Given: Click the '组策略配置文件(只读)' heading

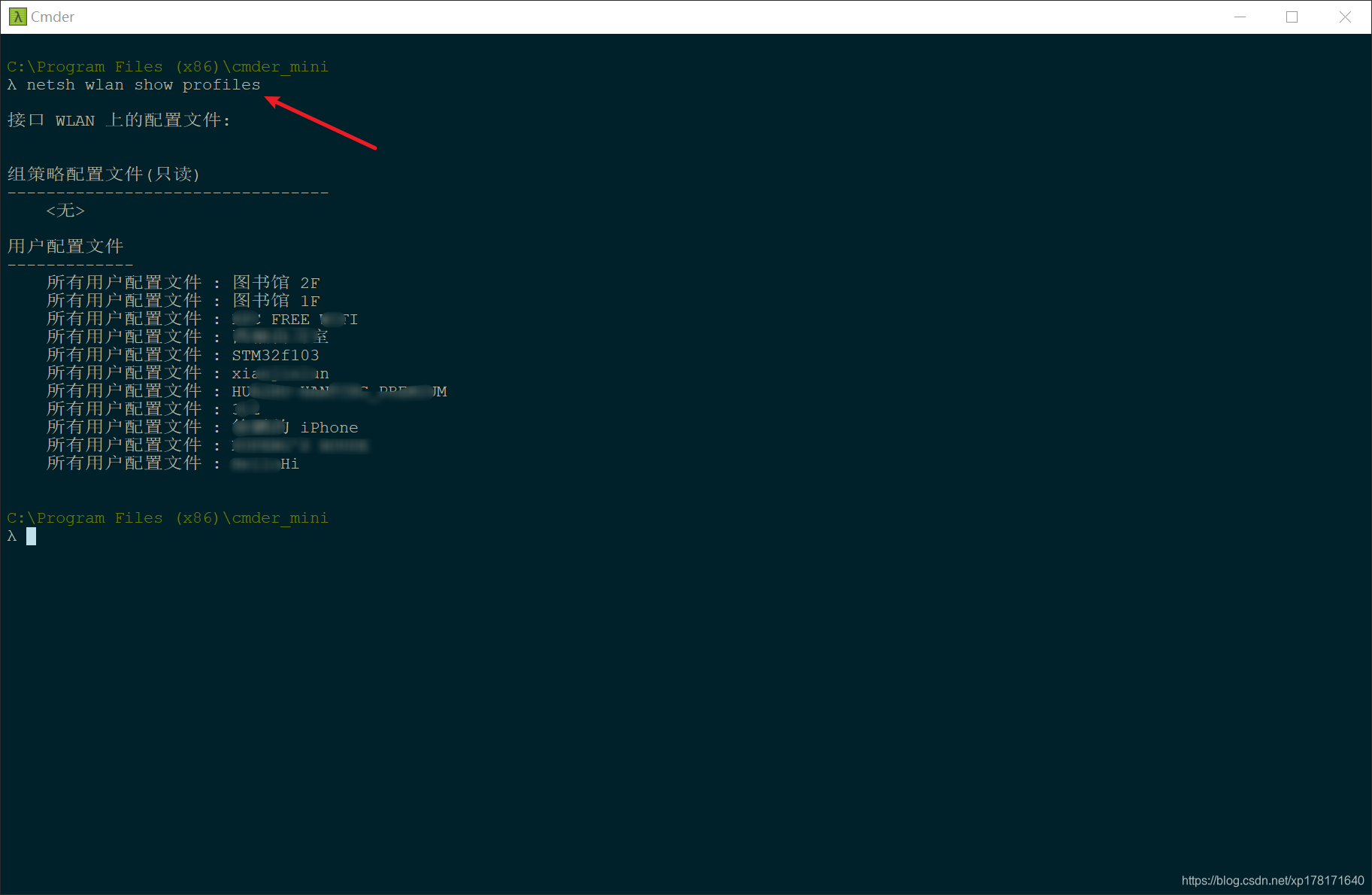Looking at the screenshot, I should [104, 174].
